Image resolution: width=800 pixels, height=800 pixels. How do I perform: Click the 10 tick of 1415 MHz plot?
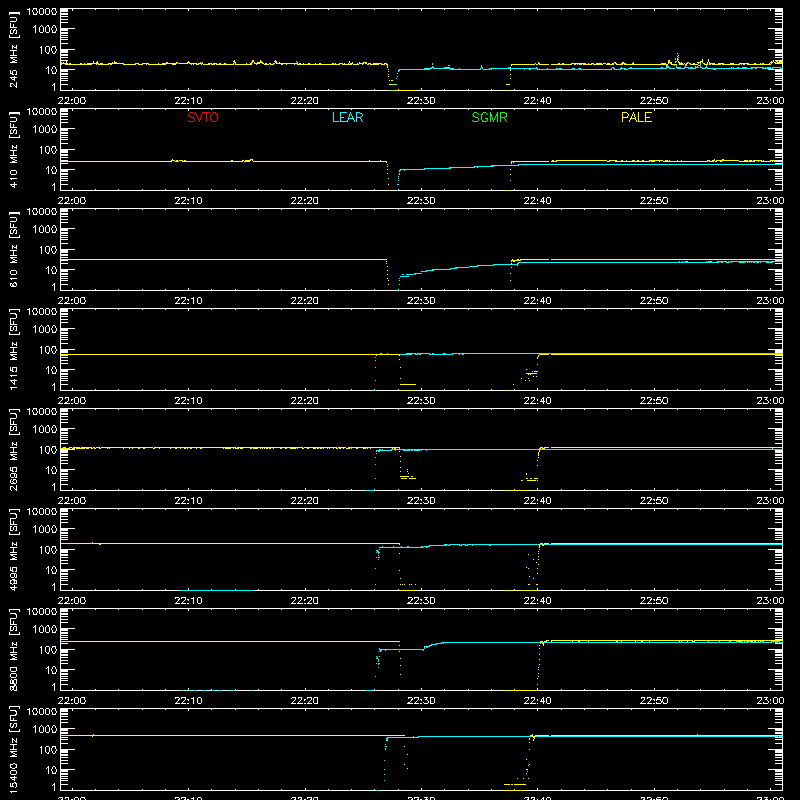click(x=51, y=370)
